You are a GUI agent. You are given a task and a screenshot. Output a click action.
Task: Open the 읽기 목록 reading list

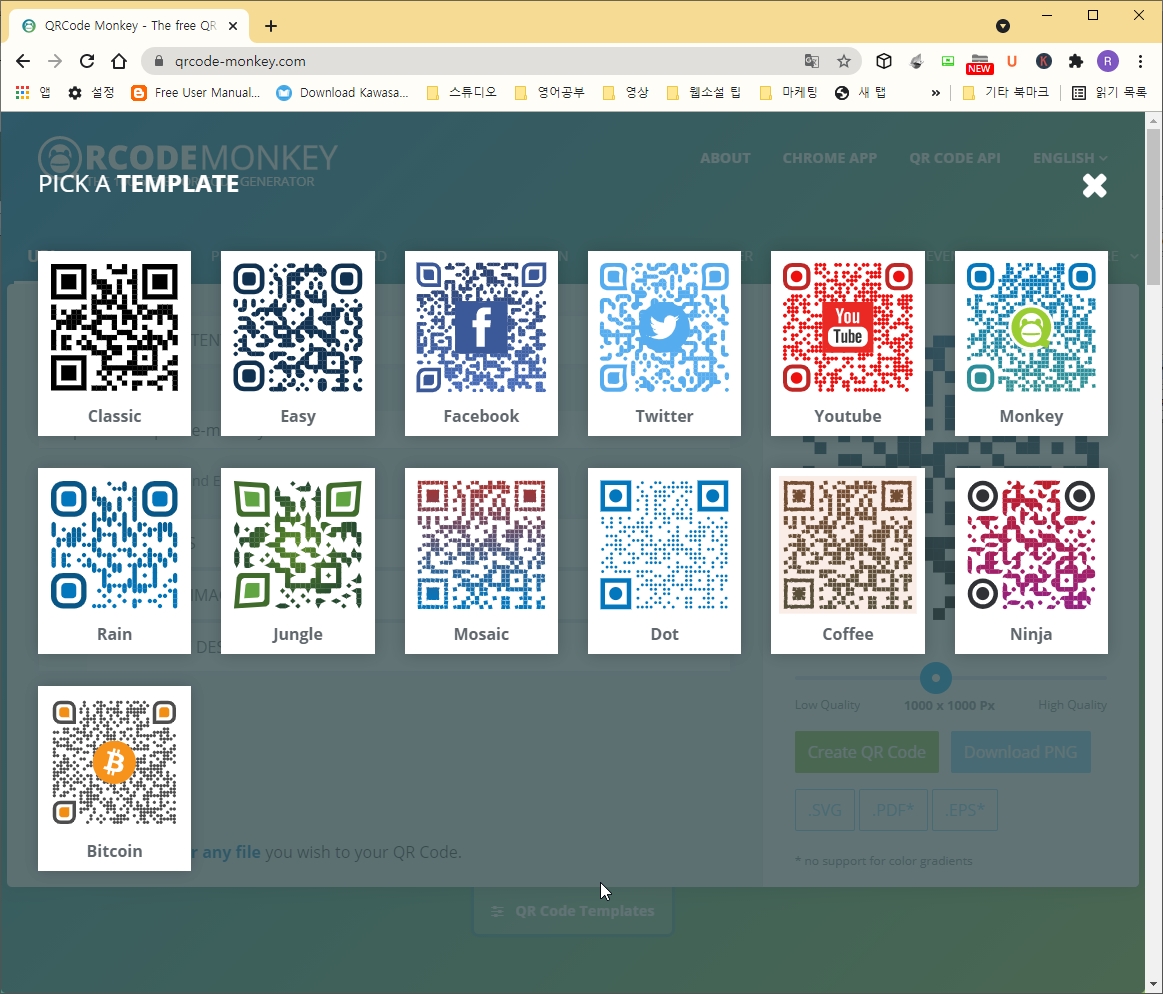pos(1110,93)
